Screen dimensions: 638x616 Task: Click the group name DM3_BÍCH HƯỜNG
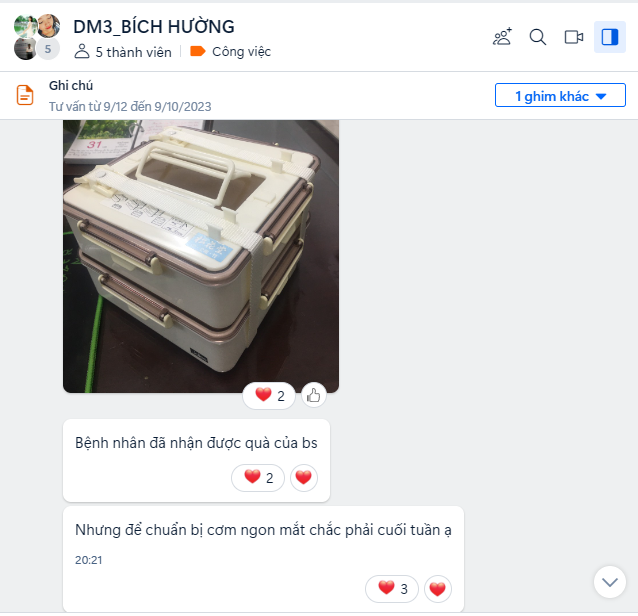point(154,27)
